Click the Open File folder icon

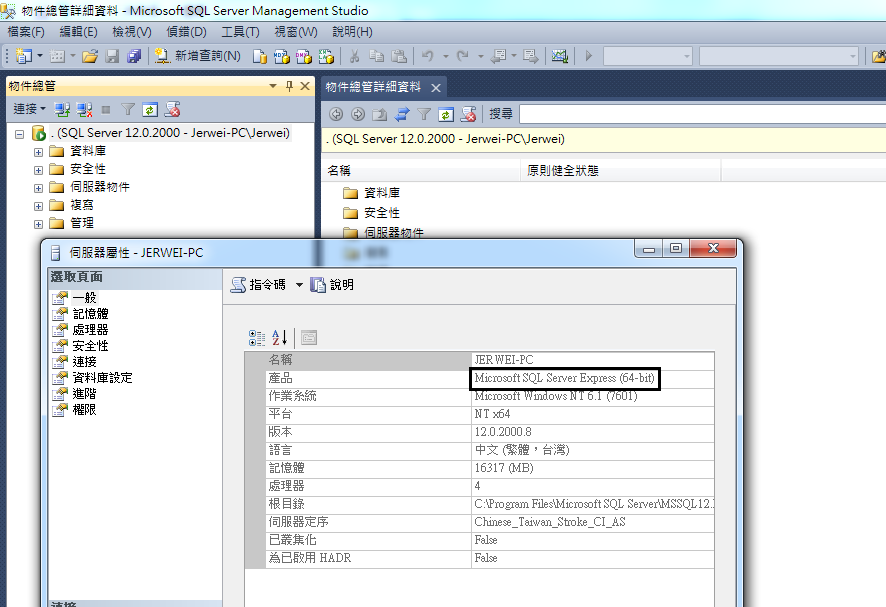click(x=89, y=56)
